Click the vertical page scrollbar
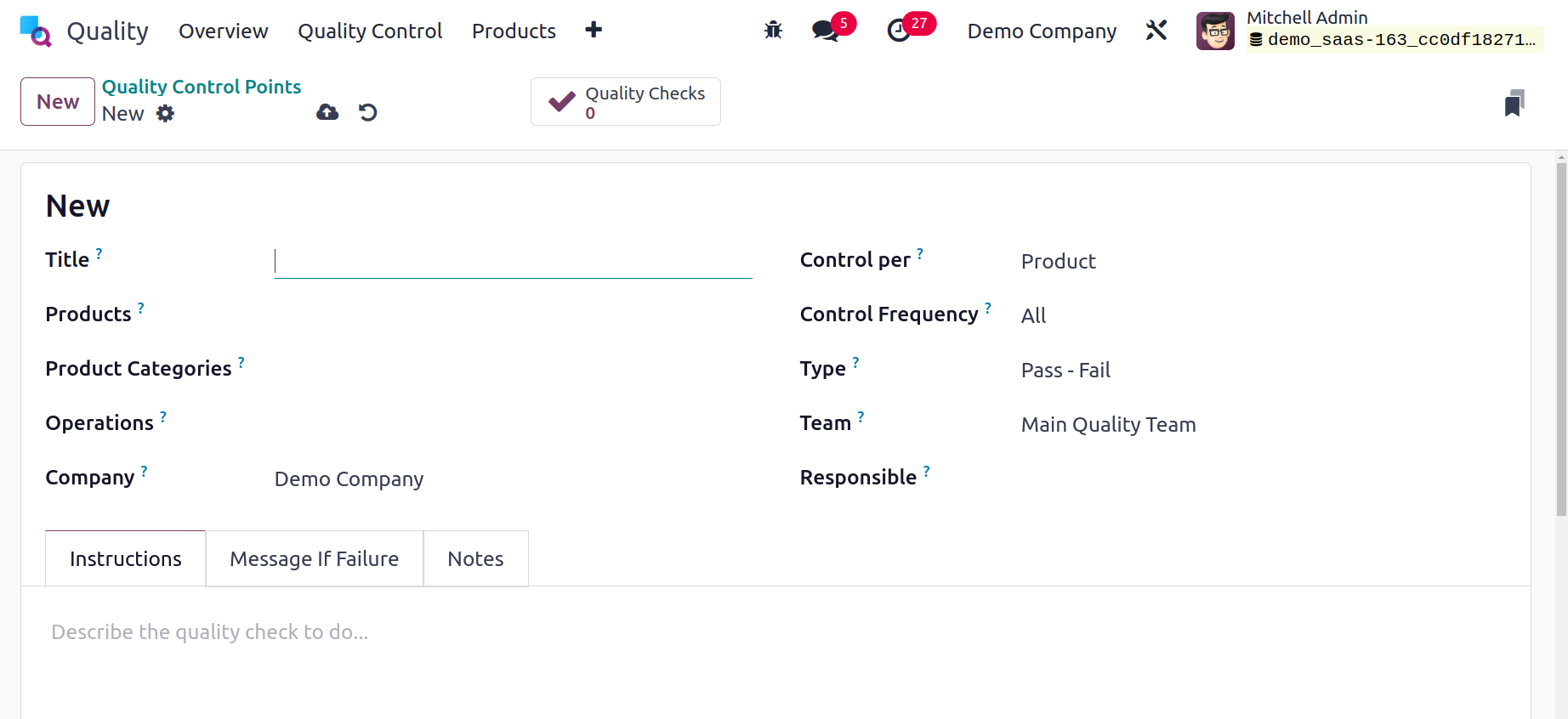This screenshot has height=719, width=1568. [x=1561, y=340]
